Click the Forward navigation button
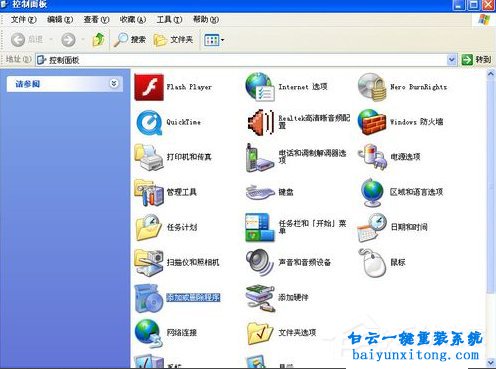 (68, 40)
